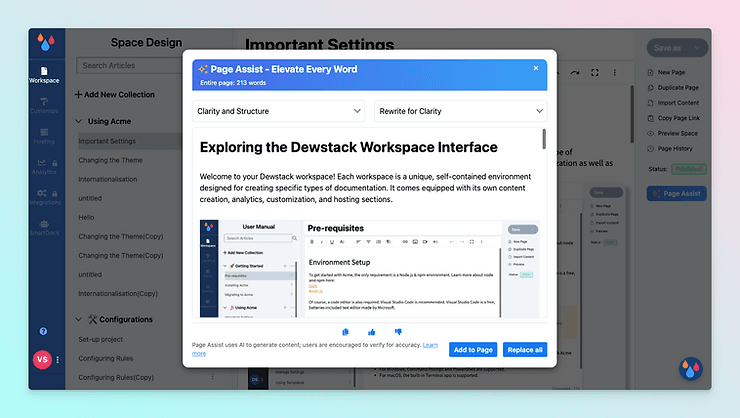The width and height of the screenshot is (740, 418).
Task: Open the Learn more link
Action: (x=430, y=345)
